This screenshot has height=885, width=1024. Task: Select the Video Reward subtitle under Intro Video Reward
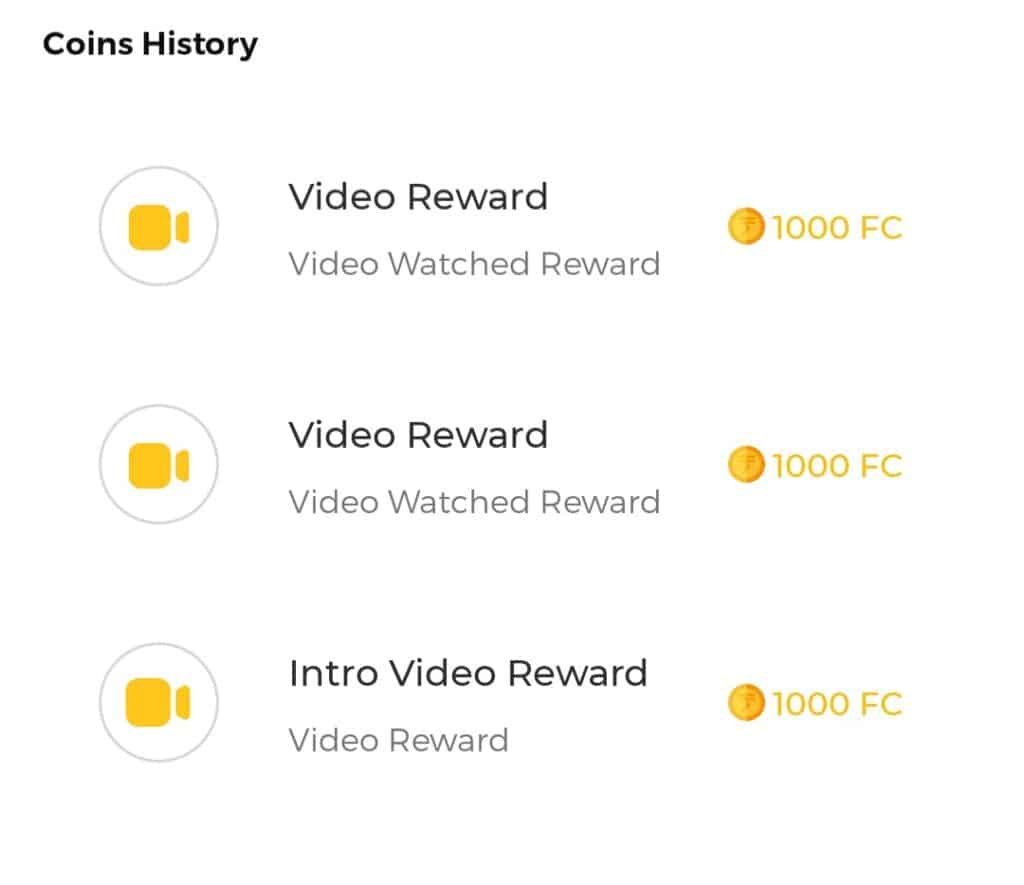[x=397, y=739]
